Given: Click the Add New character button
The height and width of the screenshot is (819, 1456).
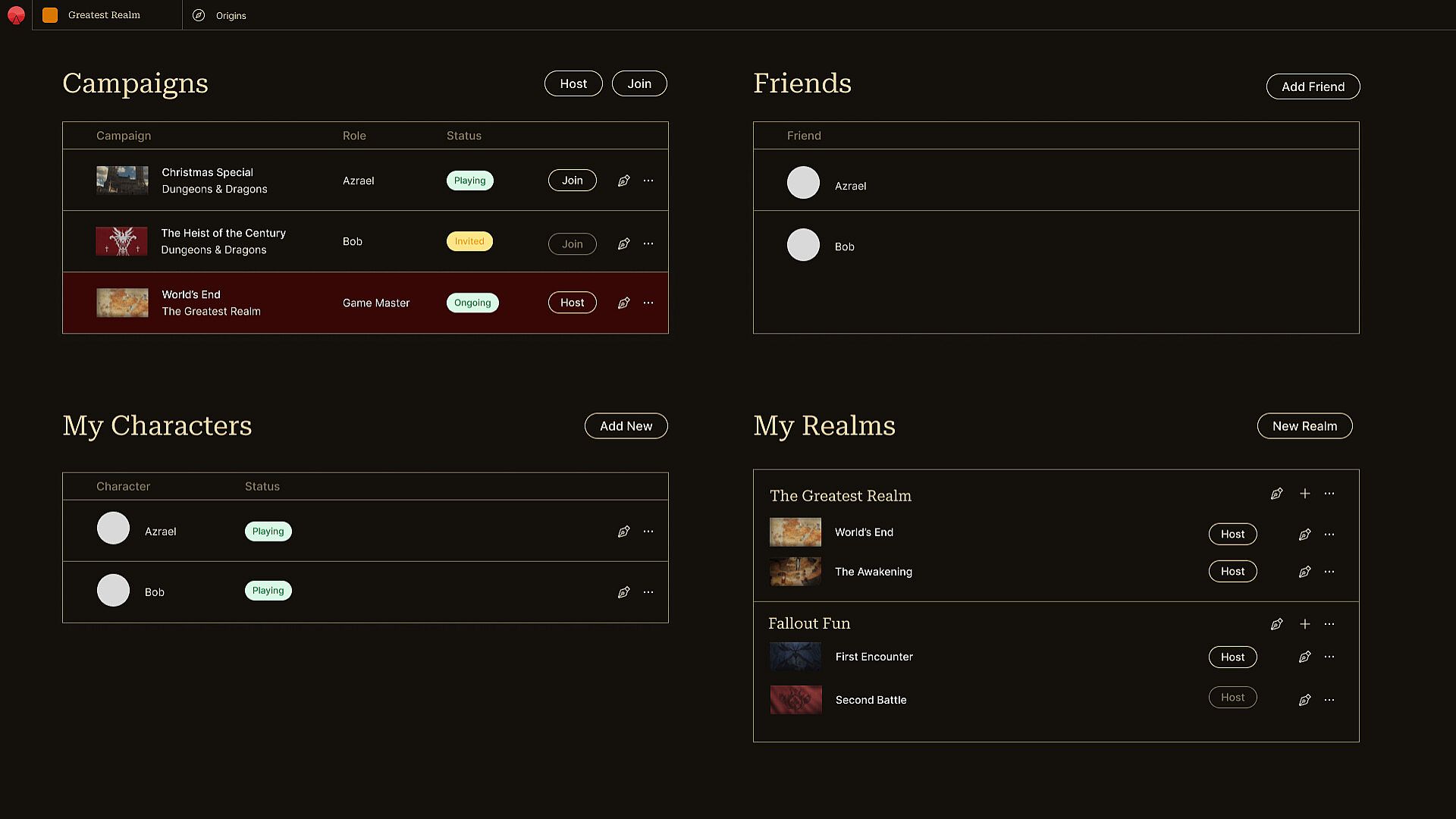Looking at the screenshot, I should (626, 426).
